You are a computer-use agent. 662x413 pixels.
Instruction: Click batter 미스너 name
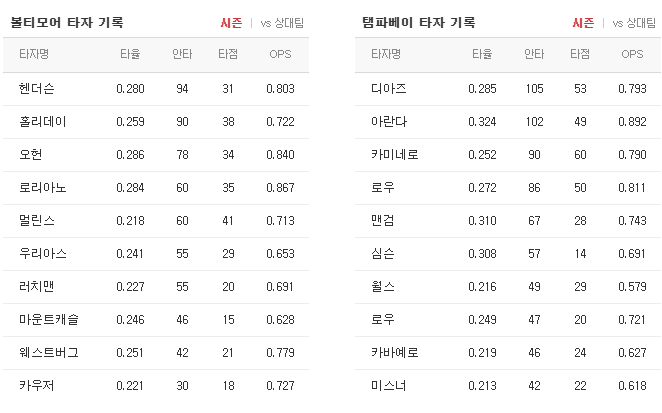(x=388, y=386)
